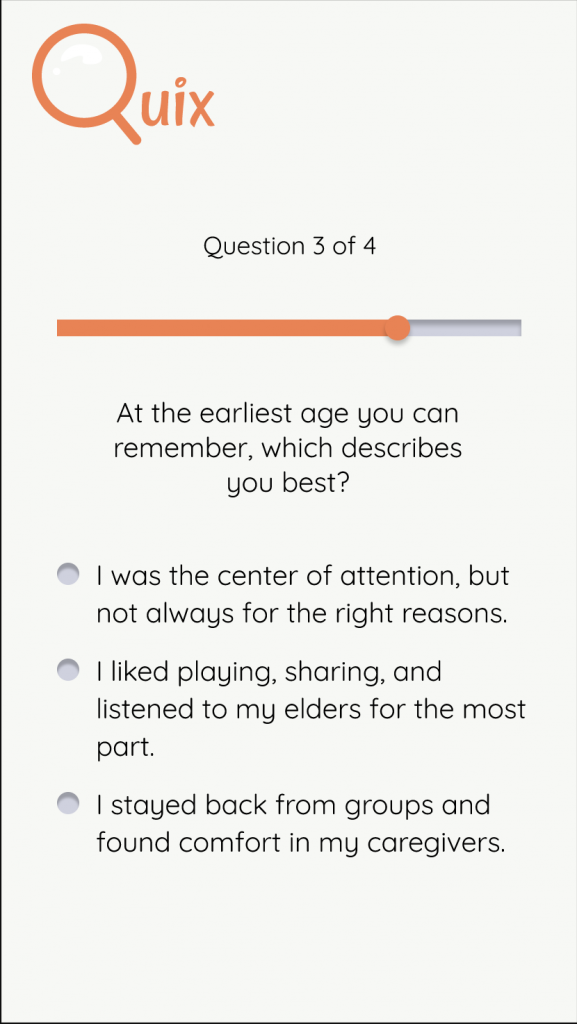The height and width of the screenshot is (1024, 577).
Task: Click the "remember, which describes" question line
Action: click(x=288, y=449)
